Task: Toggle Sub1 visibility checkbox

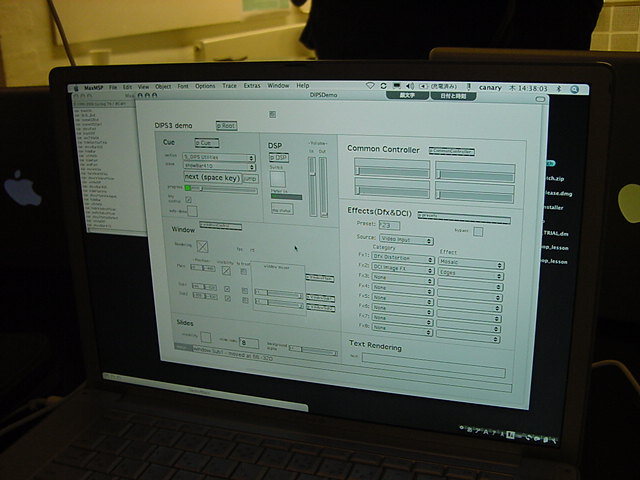Action: [227, 289]
